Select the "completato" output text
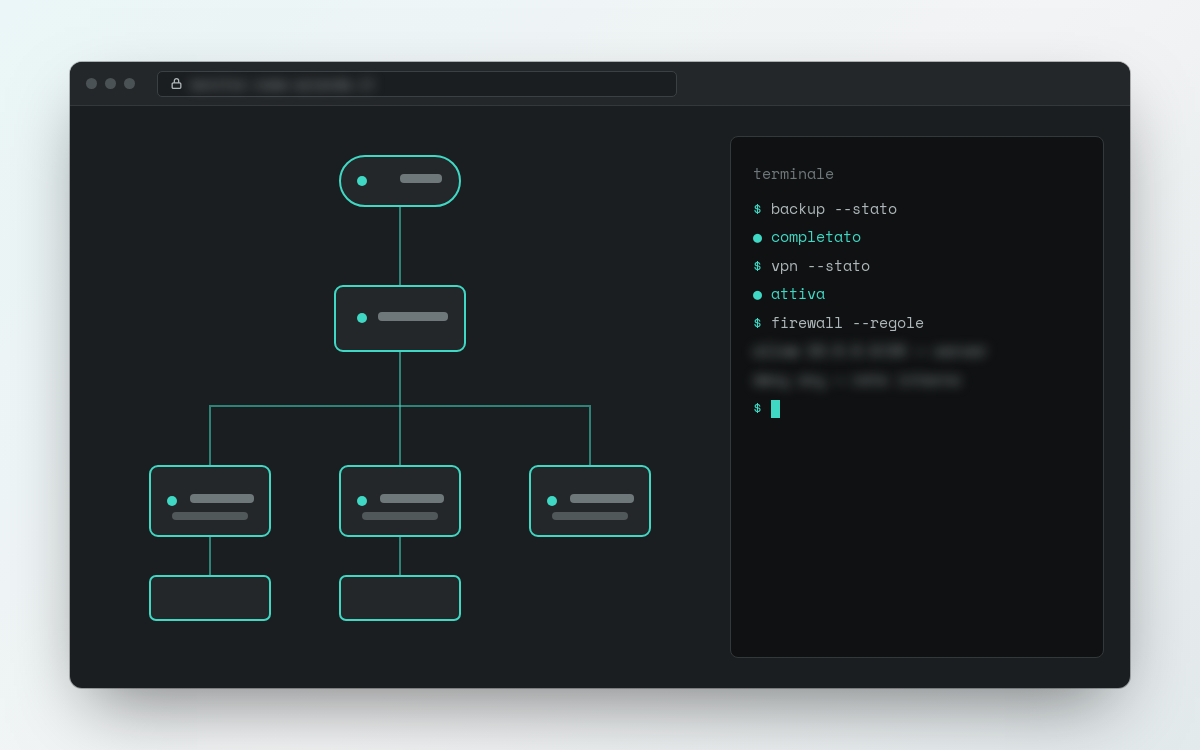The image size is (1200, 750). pyautogui.click(x=816, y=237)
